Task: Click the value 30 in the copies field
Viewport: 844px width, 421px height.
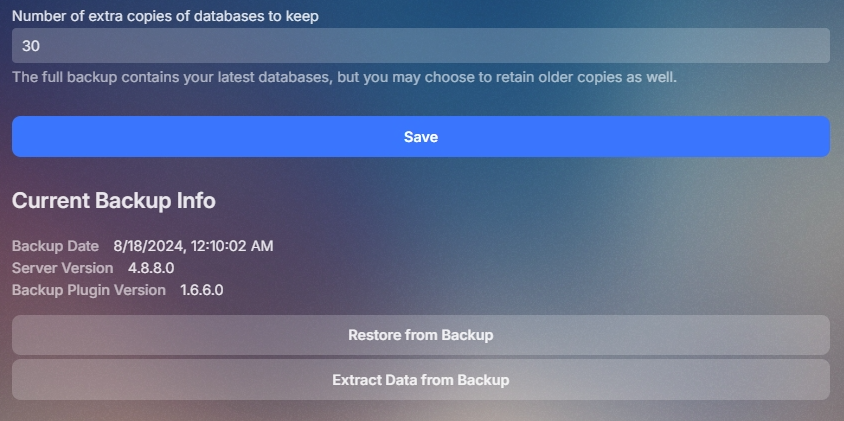Action: pos(30,45)
